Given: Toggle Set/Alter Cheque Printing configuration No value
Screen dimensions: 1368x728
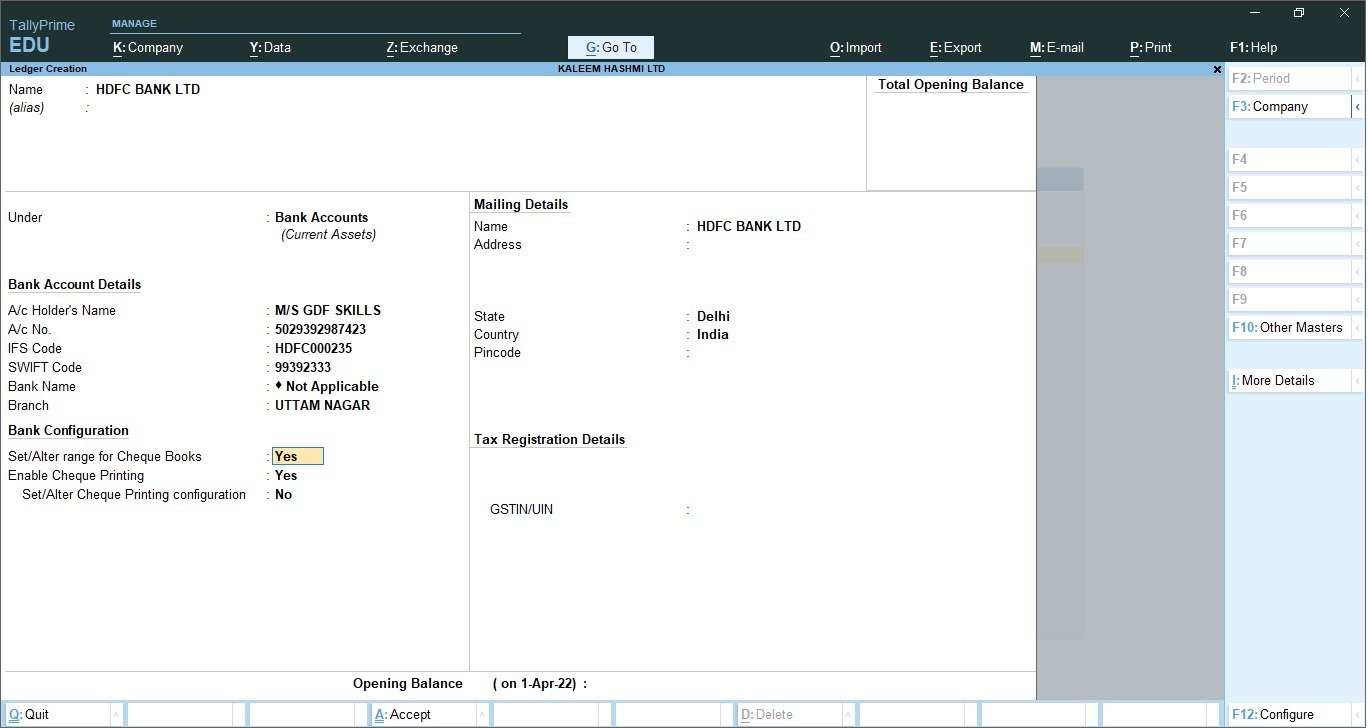Looking at the screenshot, I should click(x=284, y=495).
